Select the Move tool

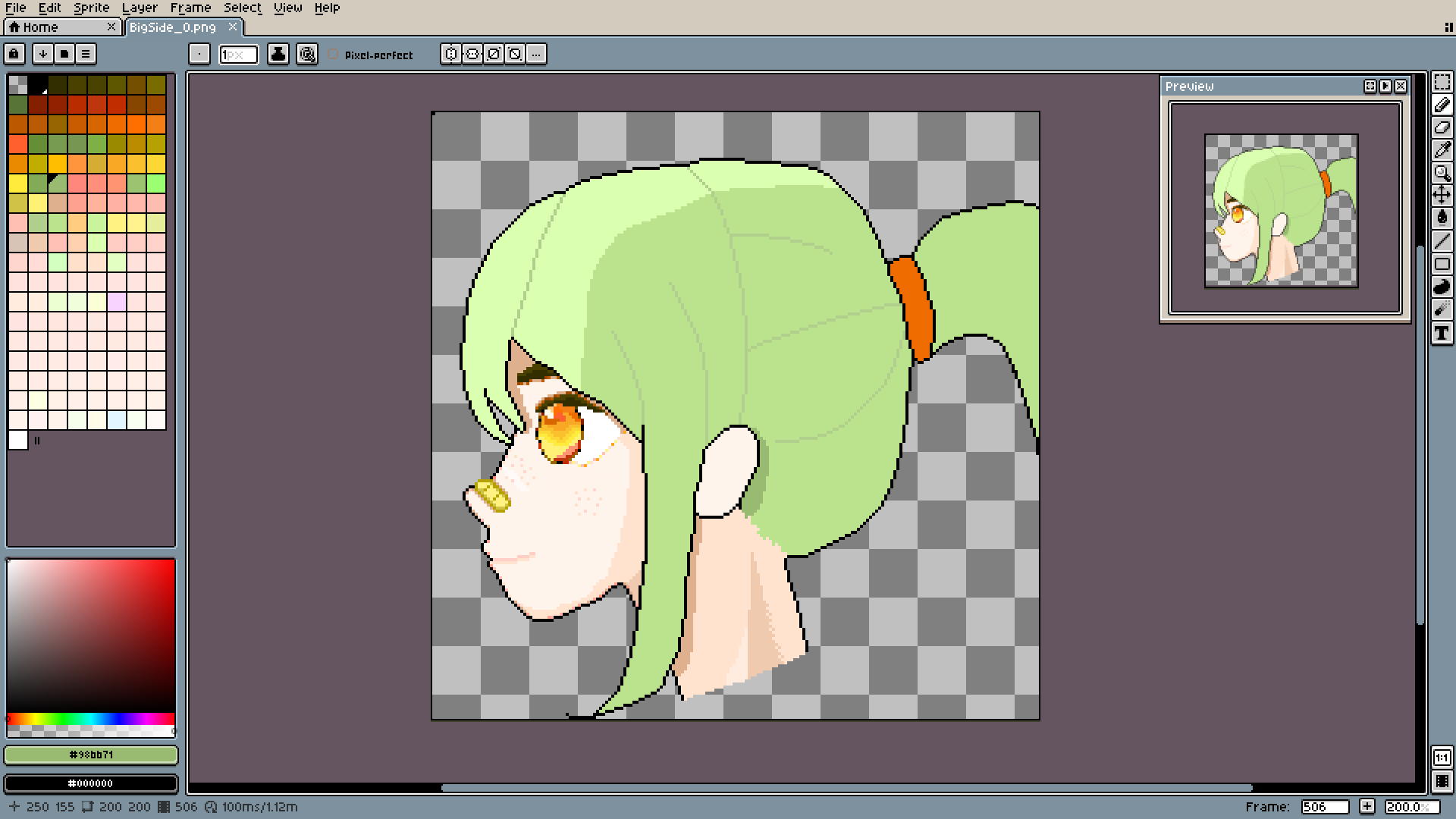tap(1442, 196)
